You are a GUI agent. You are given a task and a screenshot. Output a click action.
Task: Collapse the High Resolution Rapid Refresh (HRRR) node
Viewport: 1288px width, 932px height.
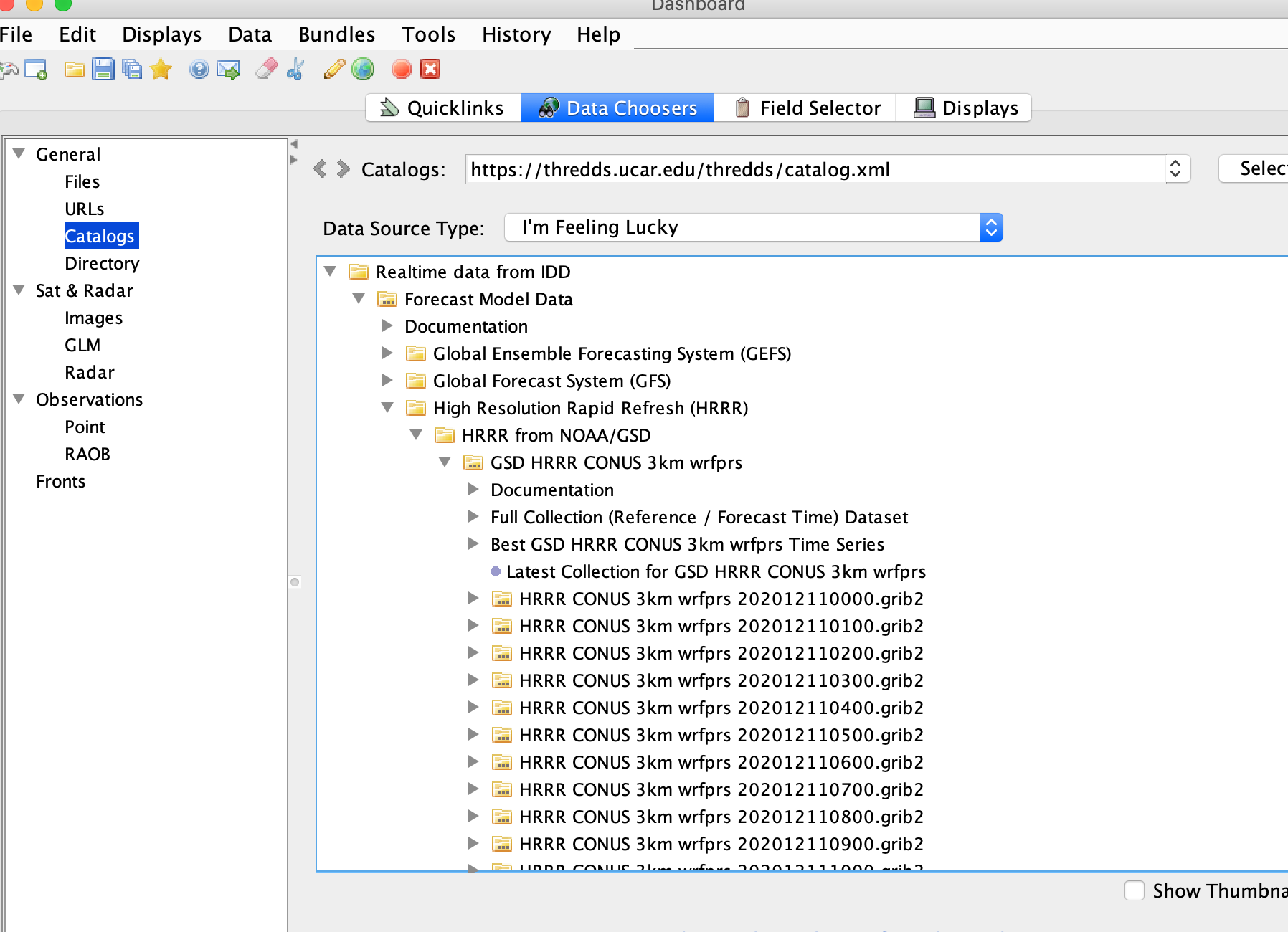pos(387,407)
